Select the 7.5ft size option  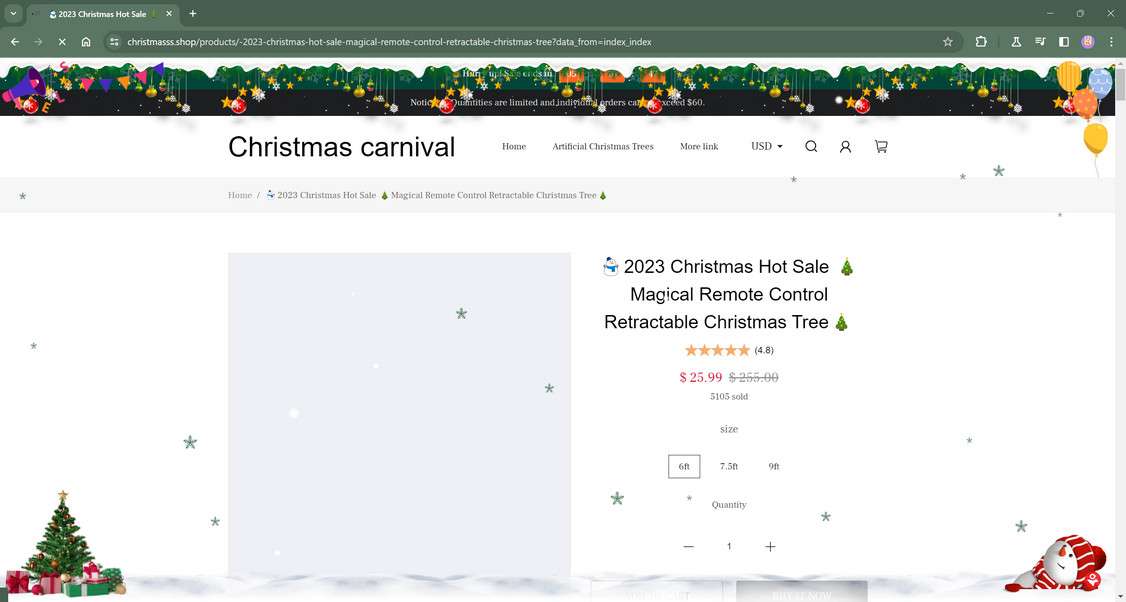coord(728,466)
